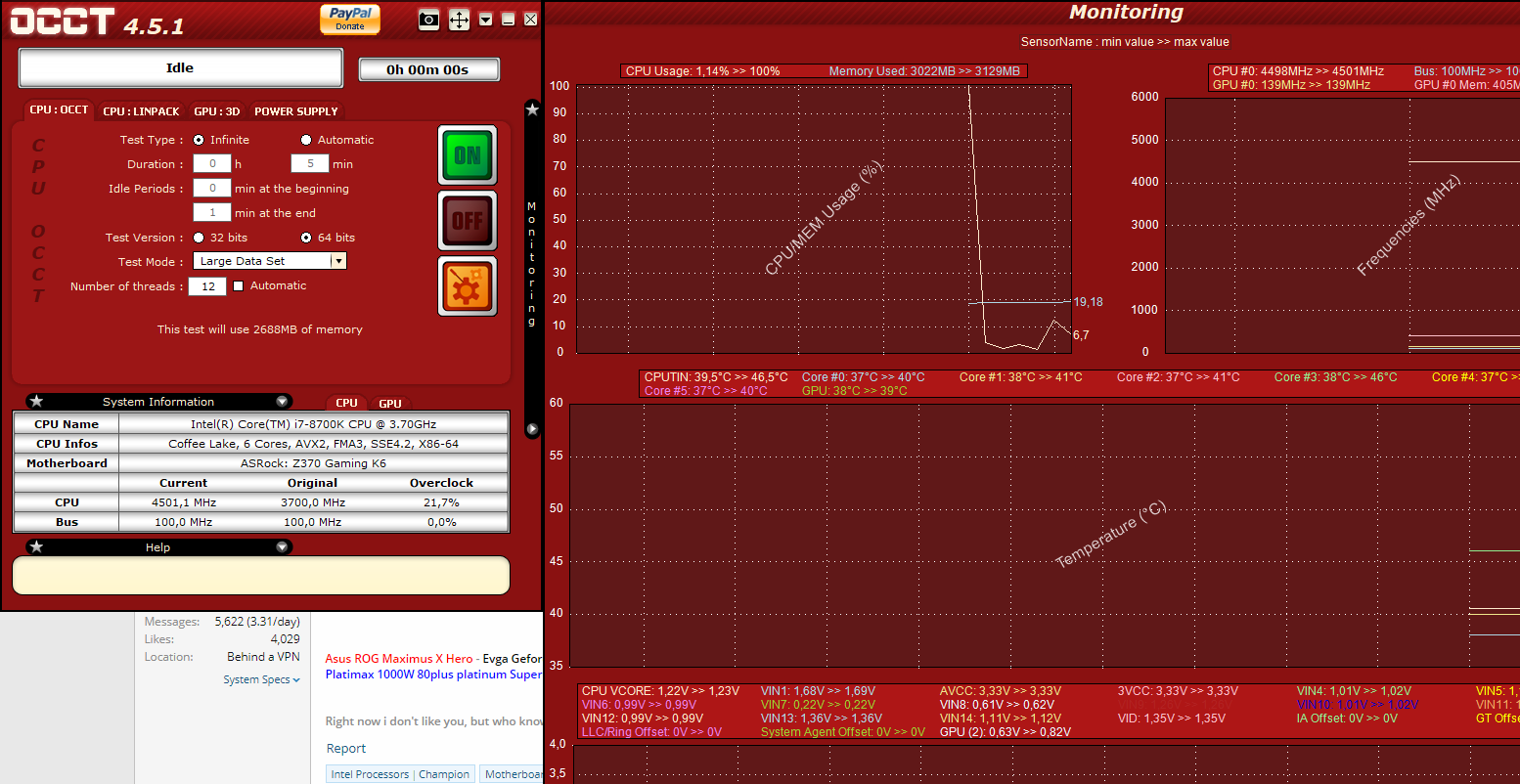Open settings via orange gear icon
Viewport: 1520px width, 784px height.
point(468,286)
